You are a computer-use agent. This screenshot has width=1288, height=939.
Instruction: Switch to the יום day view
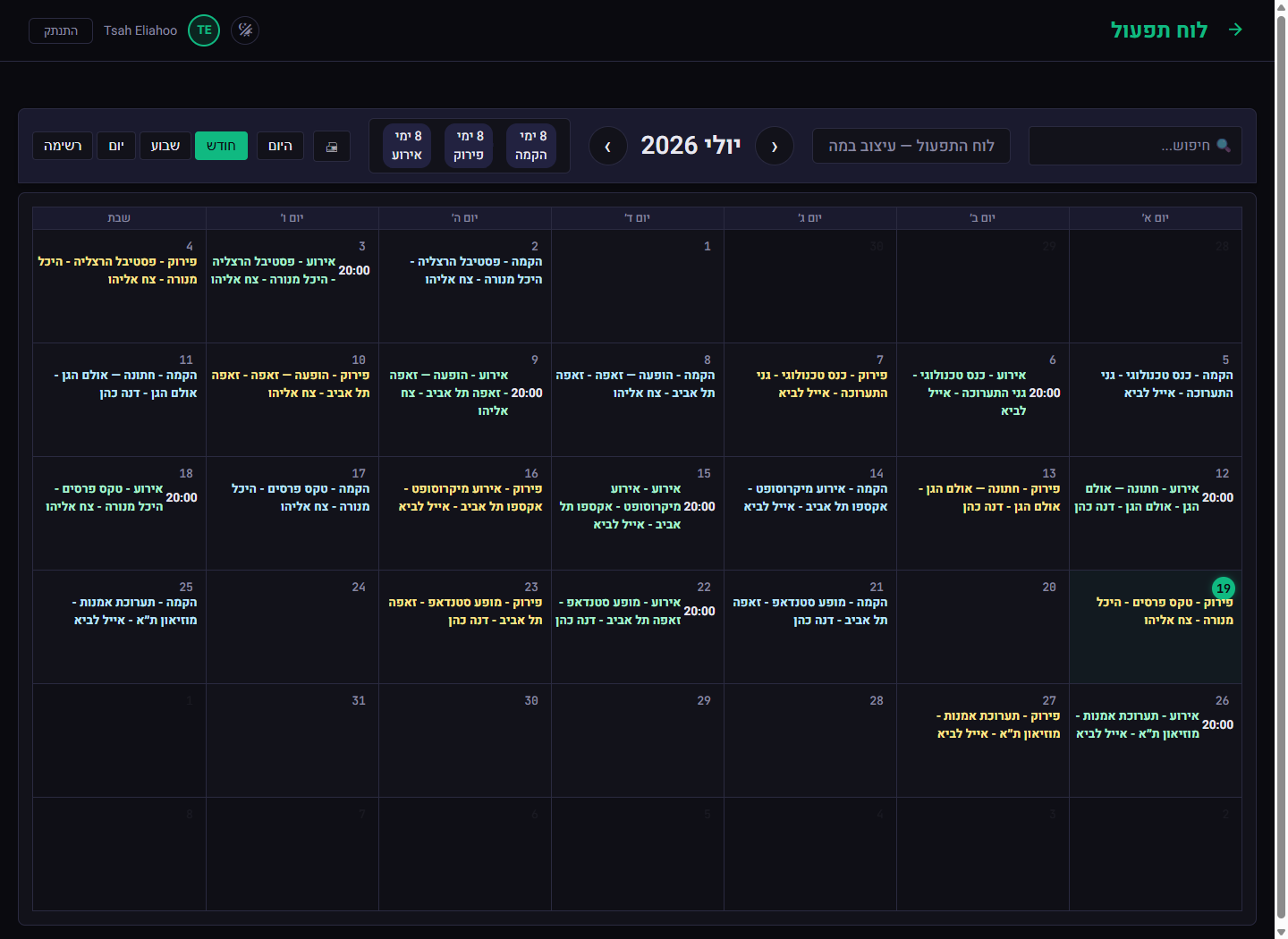point(116,146)
